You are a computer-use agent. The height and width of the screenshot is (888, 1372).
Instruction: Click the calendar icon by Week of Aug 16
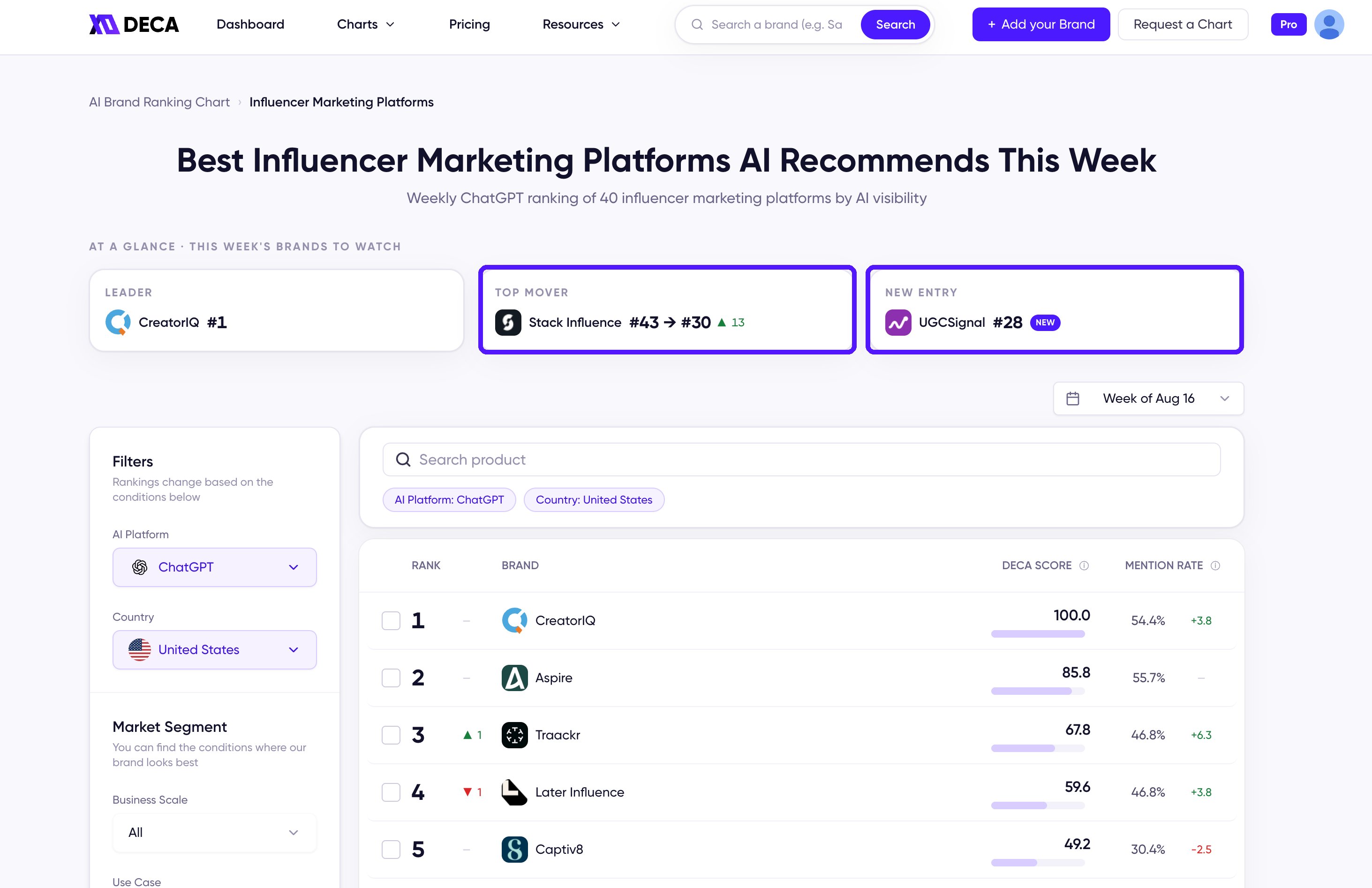coord(1072,398)
